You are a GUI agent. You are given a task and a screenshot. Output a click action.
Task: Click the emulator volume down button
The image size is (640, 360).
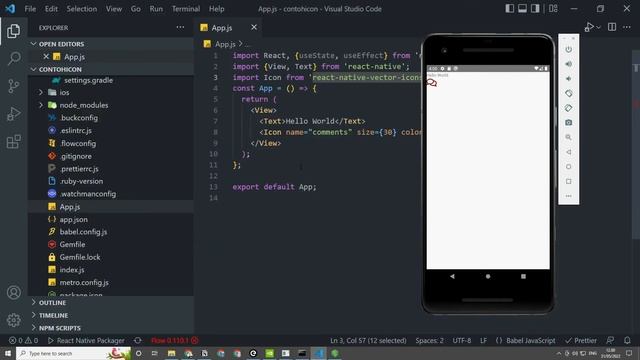click(x=569, y=79)
